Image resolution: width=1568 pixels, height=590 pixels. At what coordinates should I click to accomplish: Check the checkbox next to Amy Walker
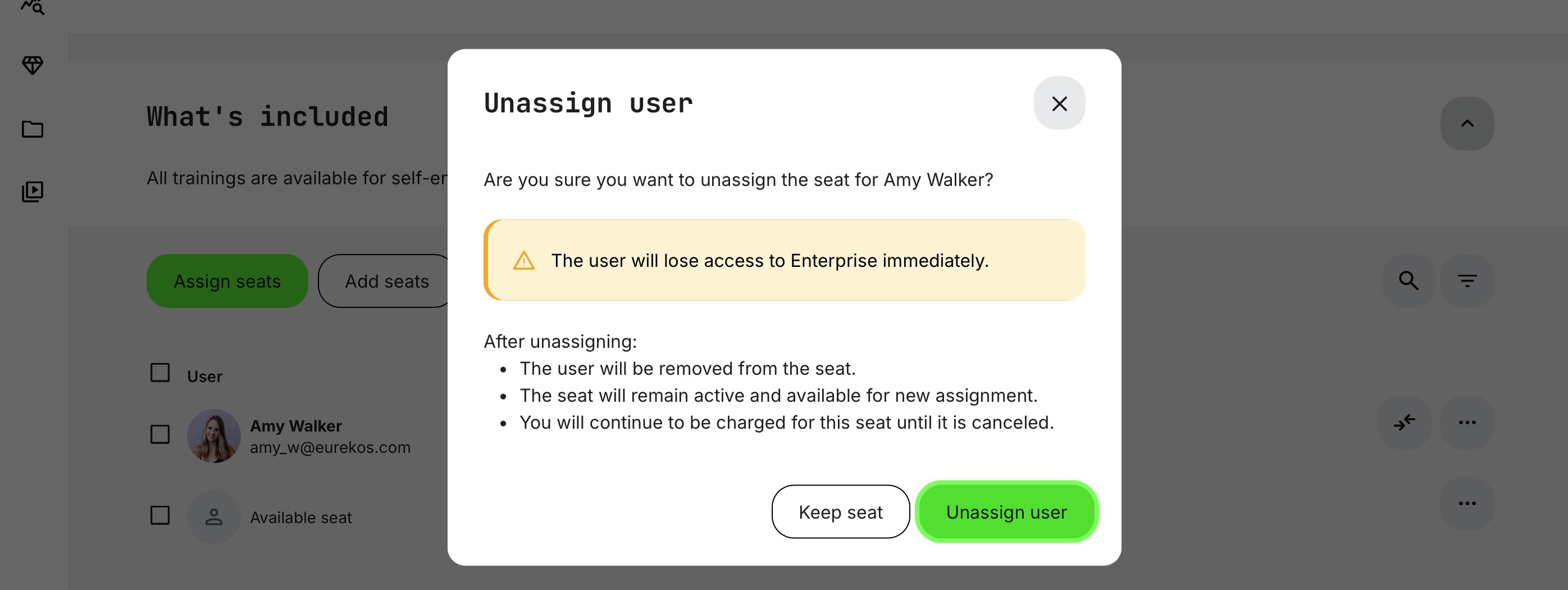[x=159, y=435]
